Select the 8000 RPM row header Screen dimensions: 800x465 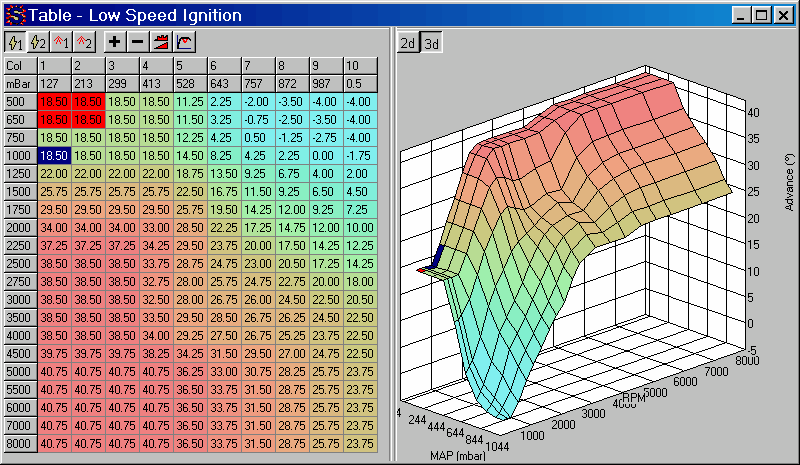click(x=19, y=441)
